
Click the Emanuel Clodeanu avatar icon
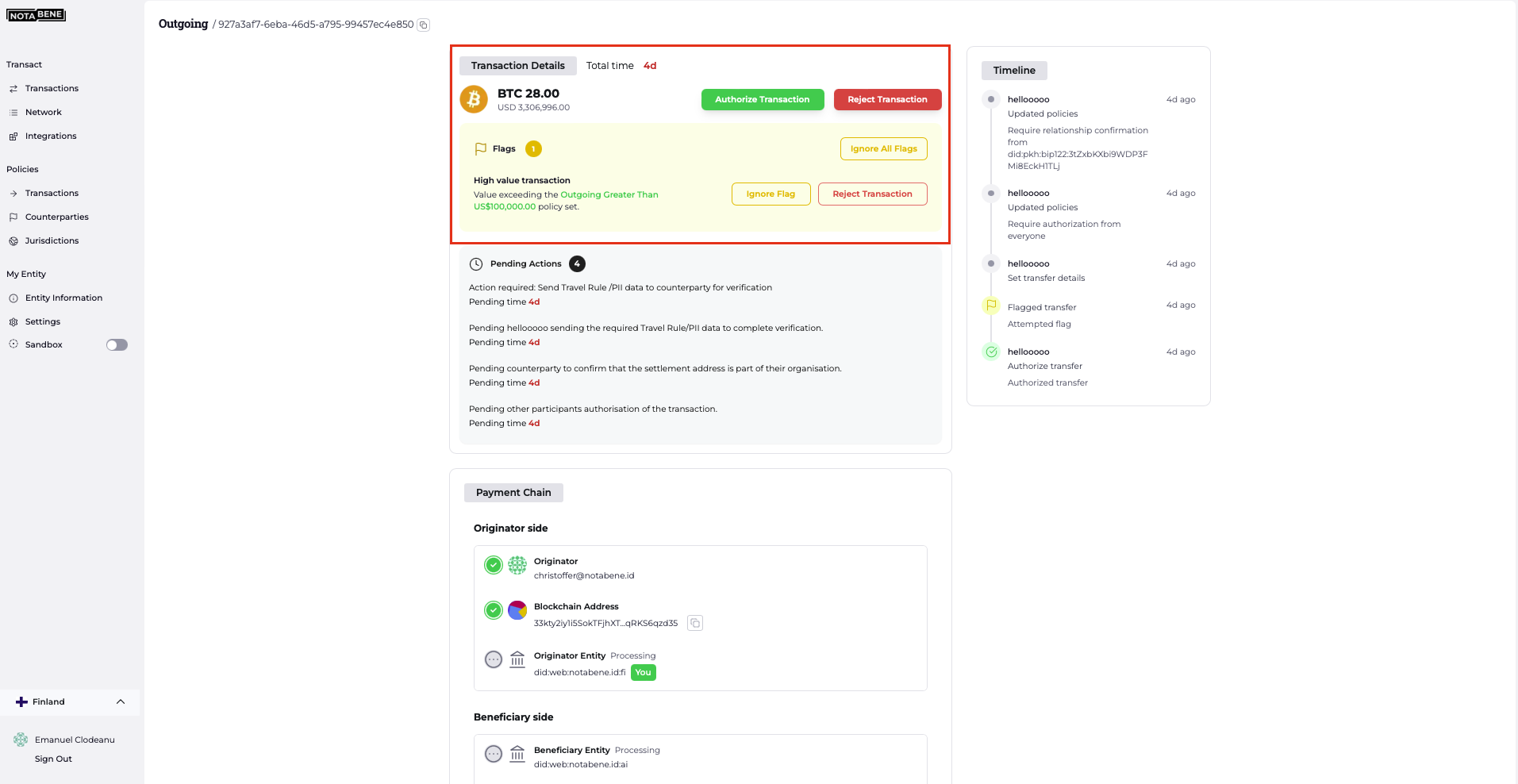point(21,740)
